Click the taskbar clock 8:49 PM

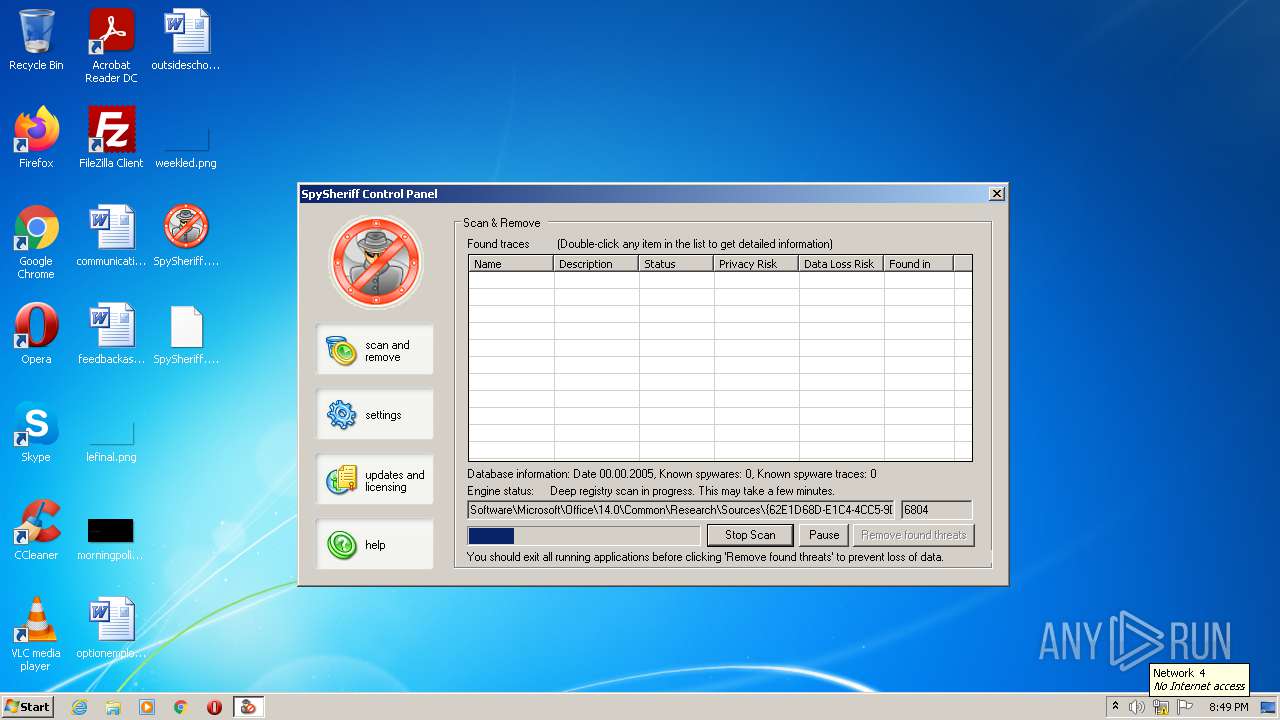click(1228, 707)
